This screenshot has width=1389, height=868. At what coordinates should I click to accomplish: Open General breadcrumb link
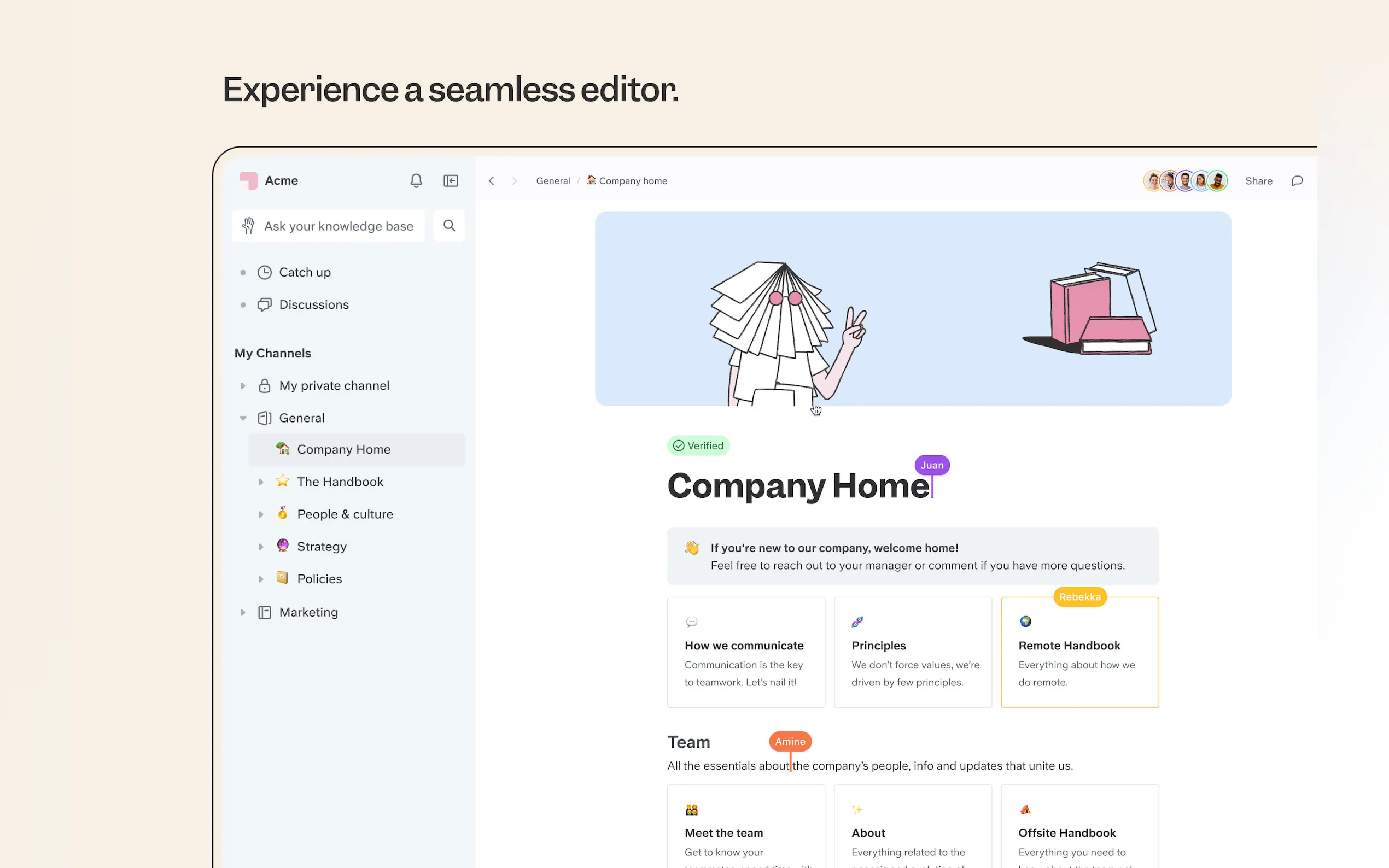552,181
